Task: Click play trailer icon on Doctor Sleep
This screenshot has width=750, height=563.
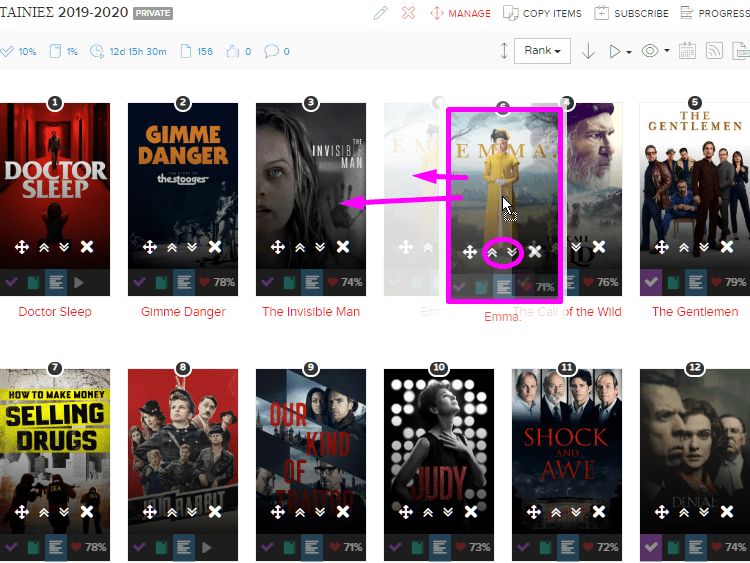Action: tap(78, 282)
